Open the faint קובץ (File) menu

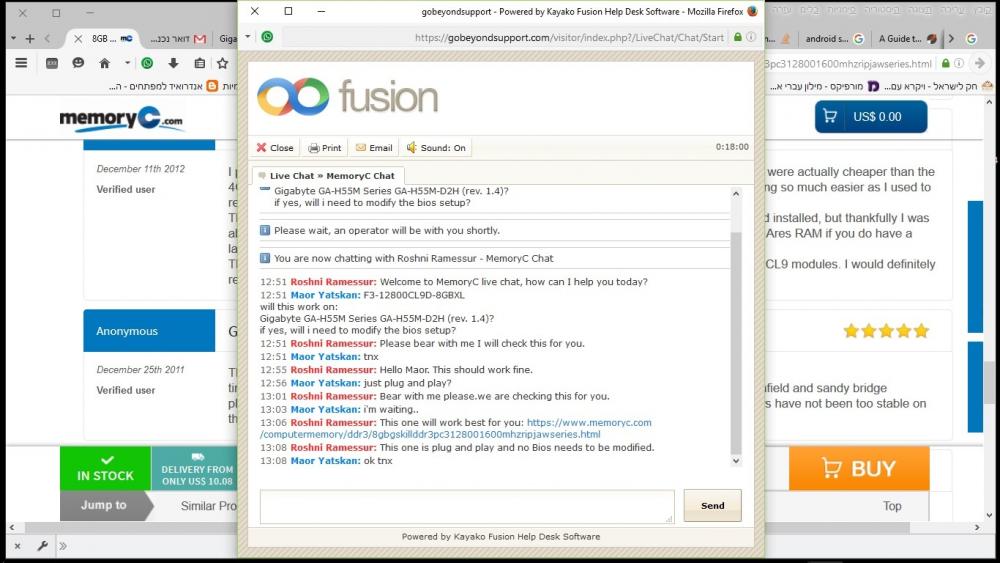[x=982, y=10]
